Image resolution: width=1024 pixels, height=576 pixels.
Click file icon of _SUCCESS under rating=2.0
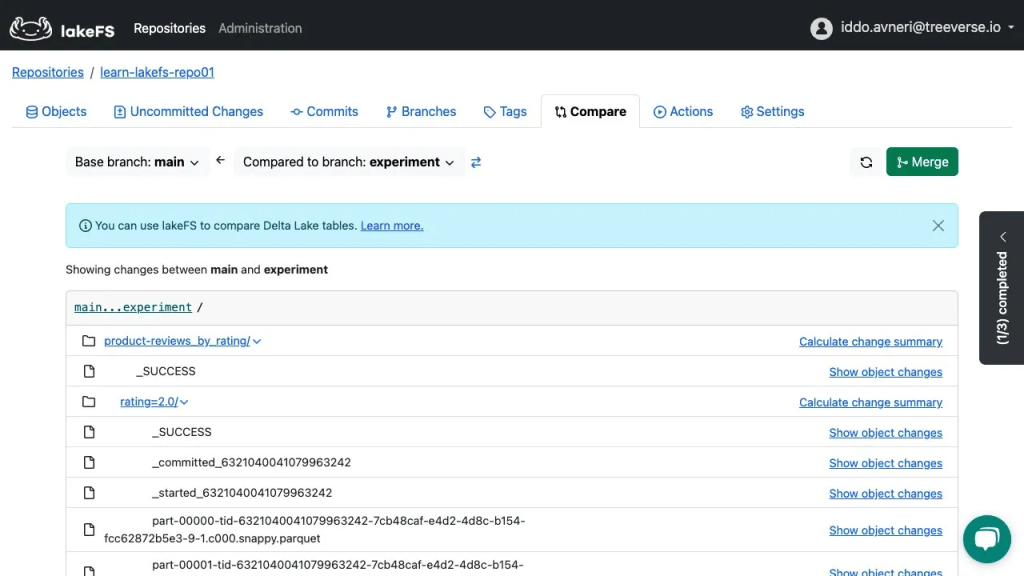[89, 432]
